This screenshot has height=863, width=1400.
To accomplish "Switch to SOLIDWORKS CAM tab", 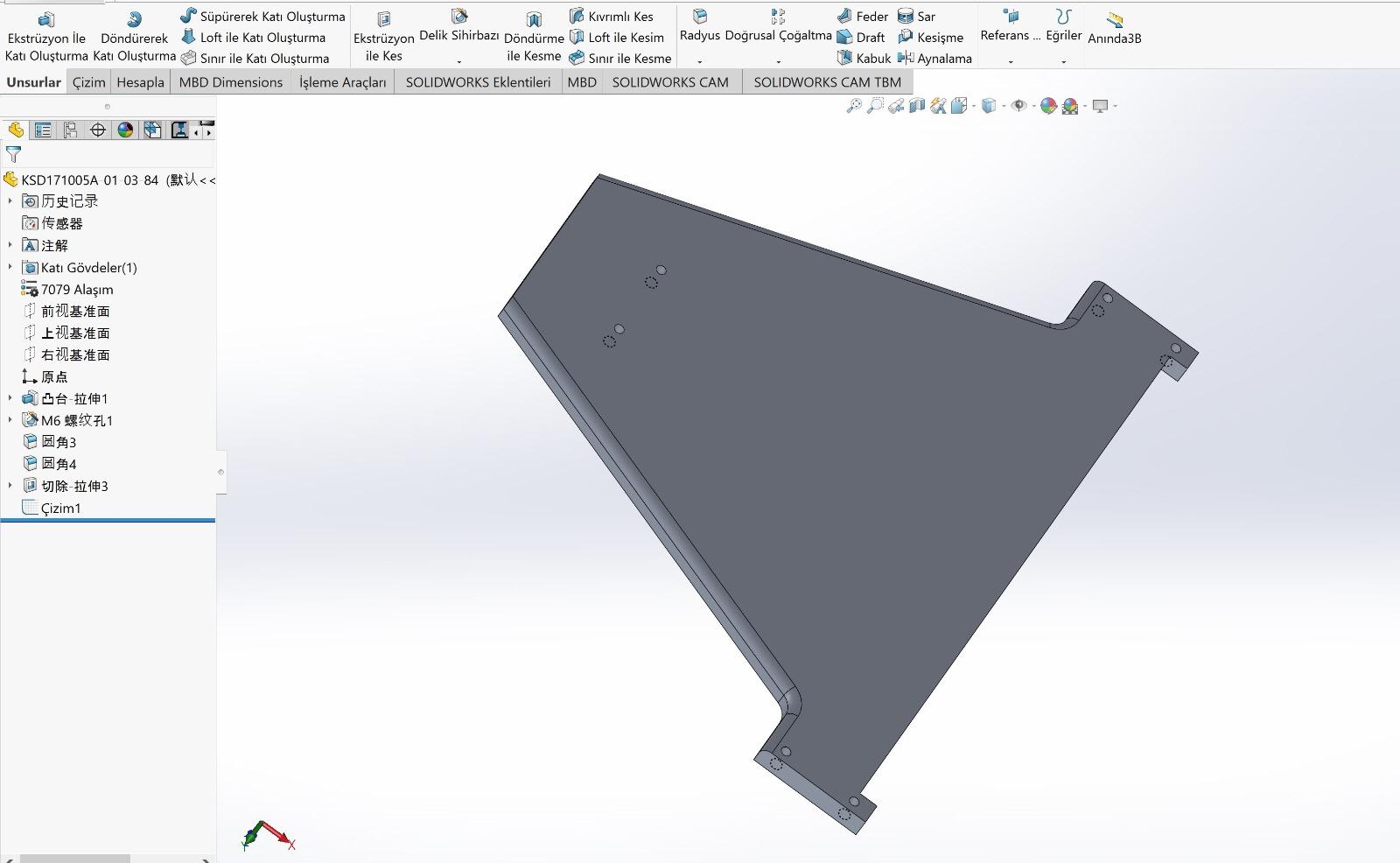I will 670,81.
